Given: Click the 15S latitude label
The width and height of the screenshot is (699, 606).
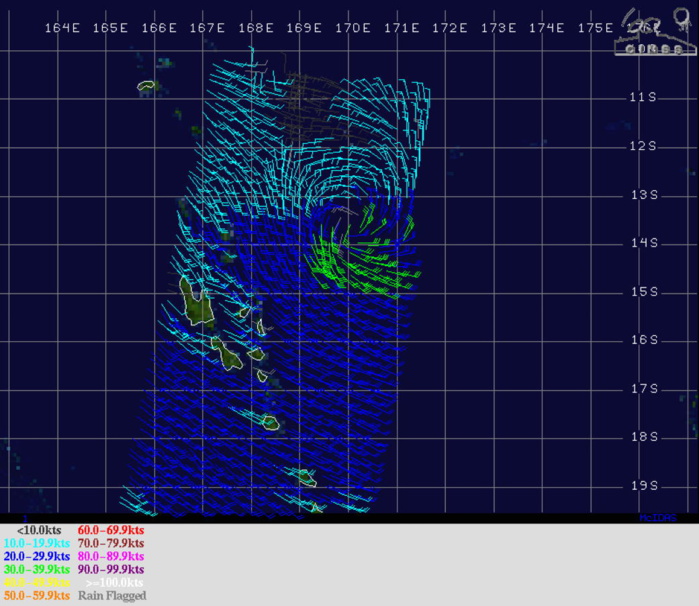Looking at the screenshot, I should (643, 292).
